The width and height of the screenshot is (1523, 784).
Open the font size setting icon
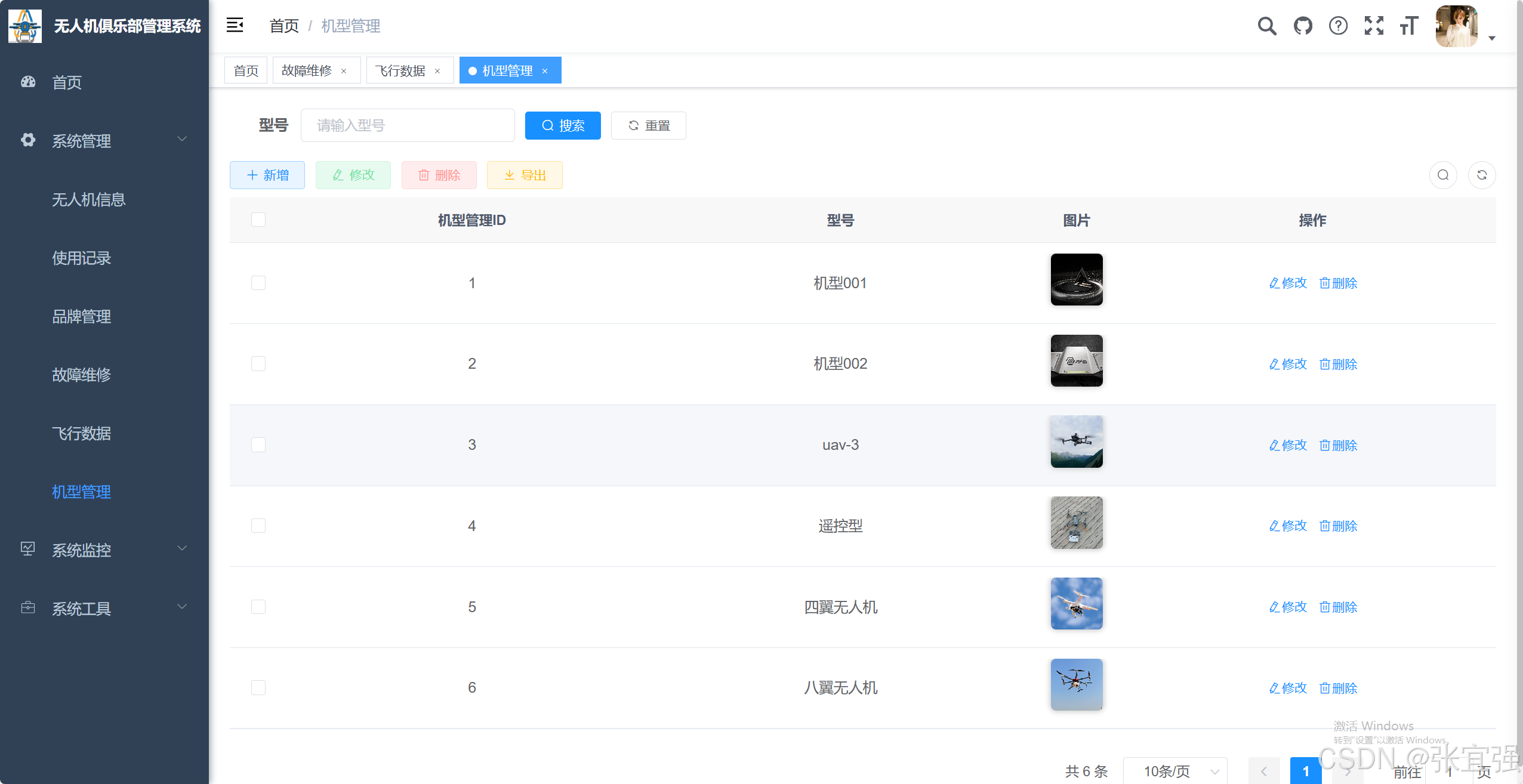point(1408,26)
